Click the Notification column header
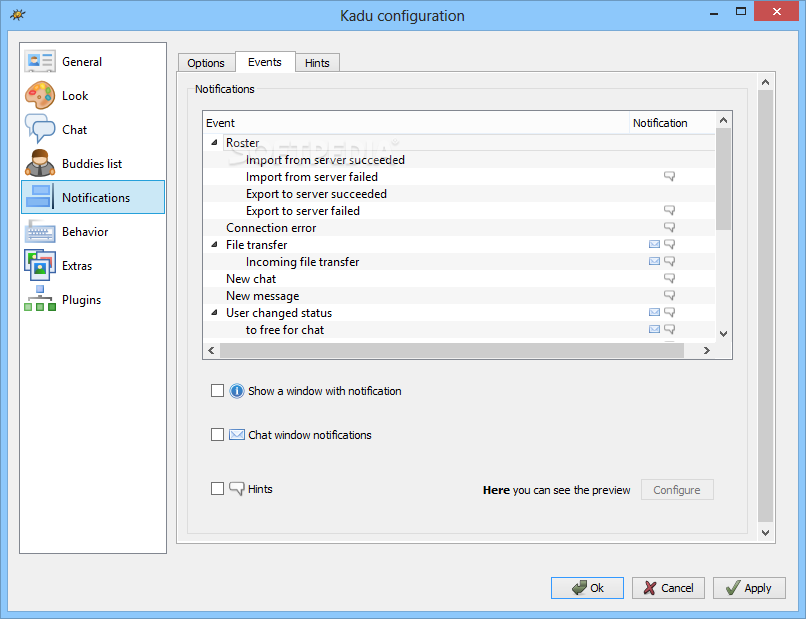The image size is (806, 619). [x=672, y=123]
